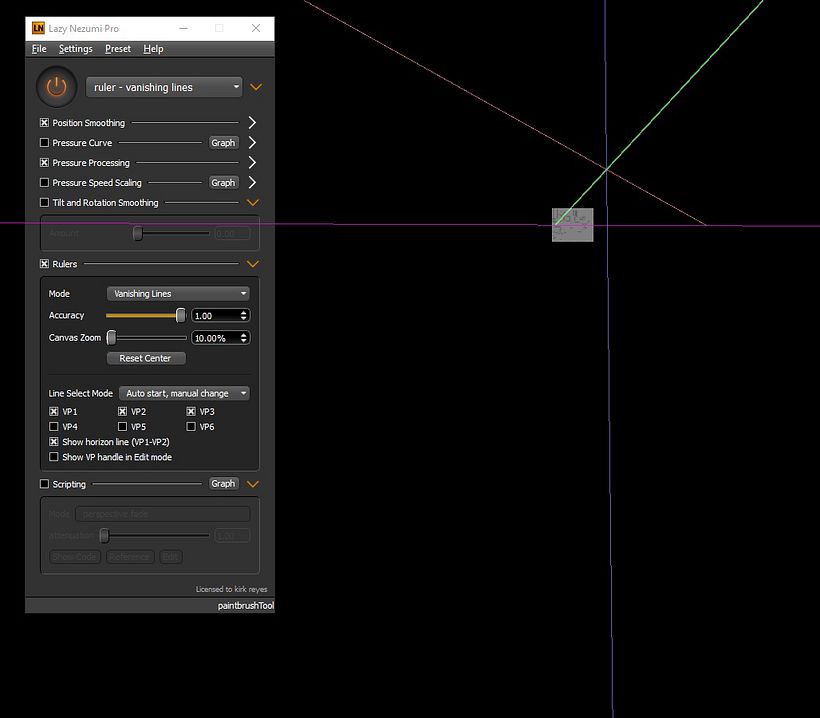Open the Pressure Curve Graph
The image size is (820, 718).
[223, 143]
